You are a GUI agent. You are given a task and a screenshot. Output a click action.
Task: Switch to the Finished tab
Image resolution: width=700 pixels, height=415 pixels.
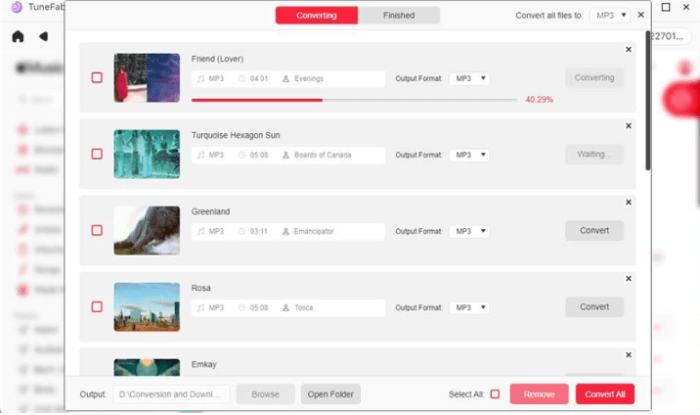(399, 15)
